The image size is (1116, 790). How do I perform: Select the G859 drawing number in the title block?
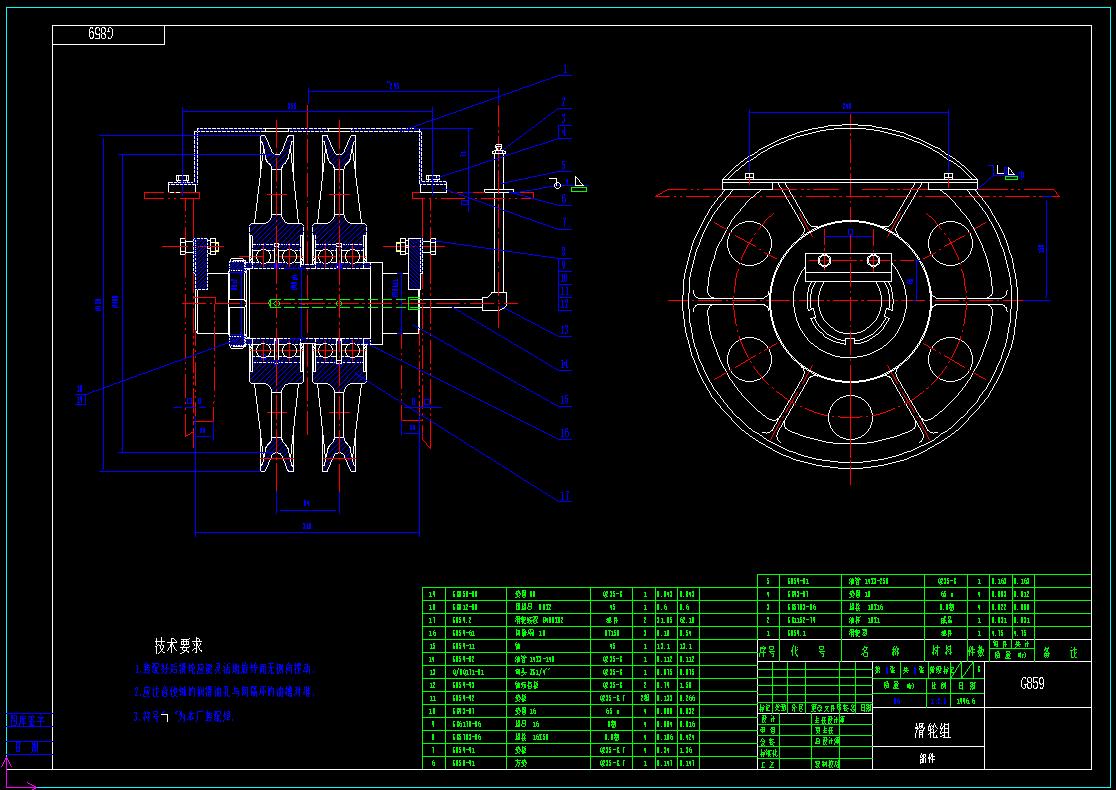pyautogui.click(x=1032, y=684)
